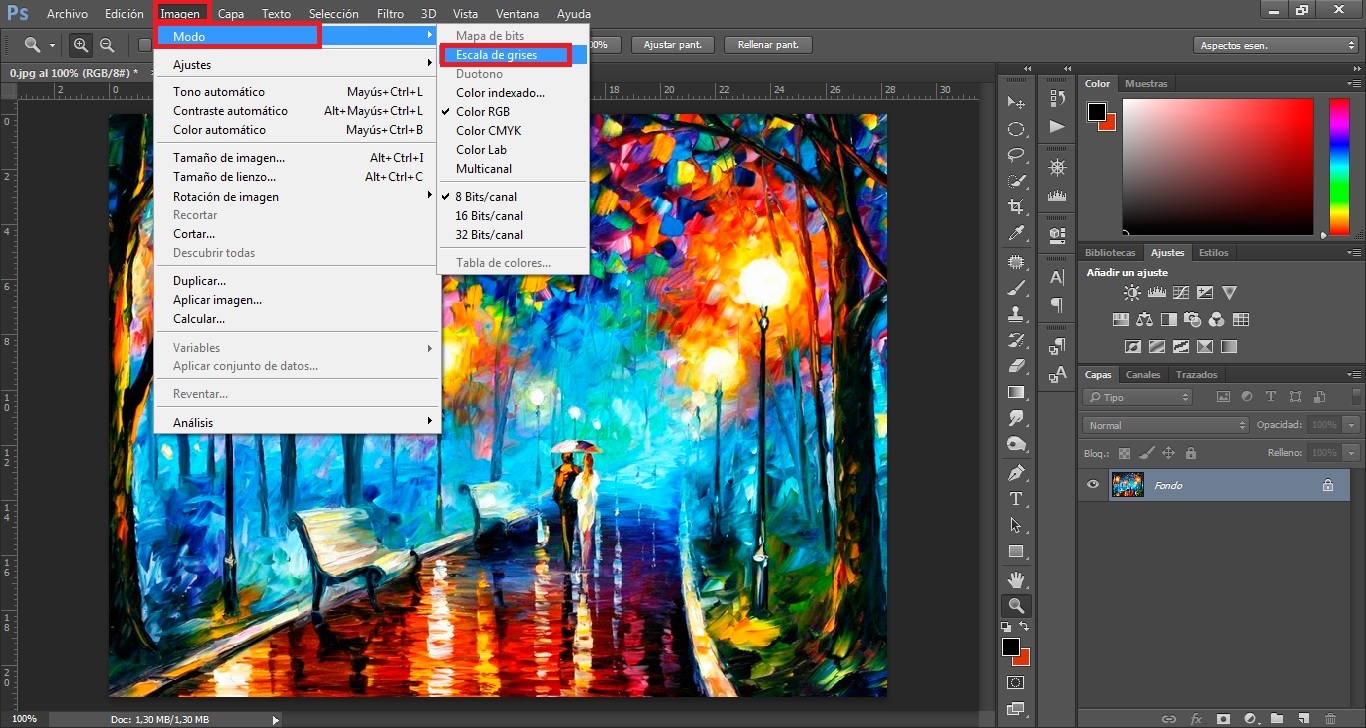The width and height of the screenshot is (1366, 728).
Task: Toggle Quick Mask mode
Action: point(1016,683)
